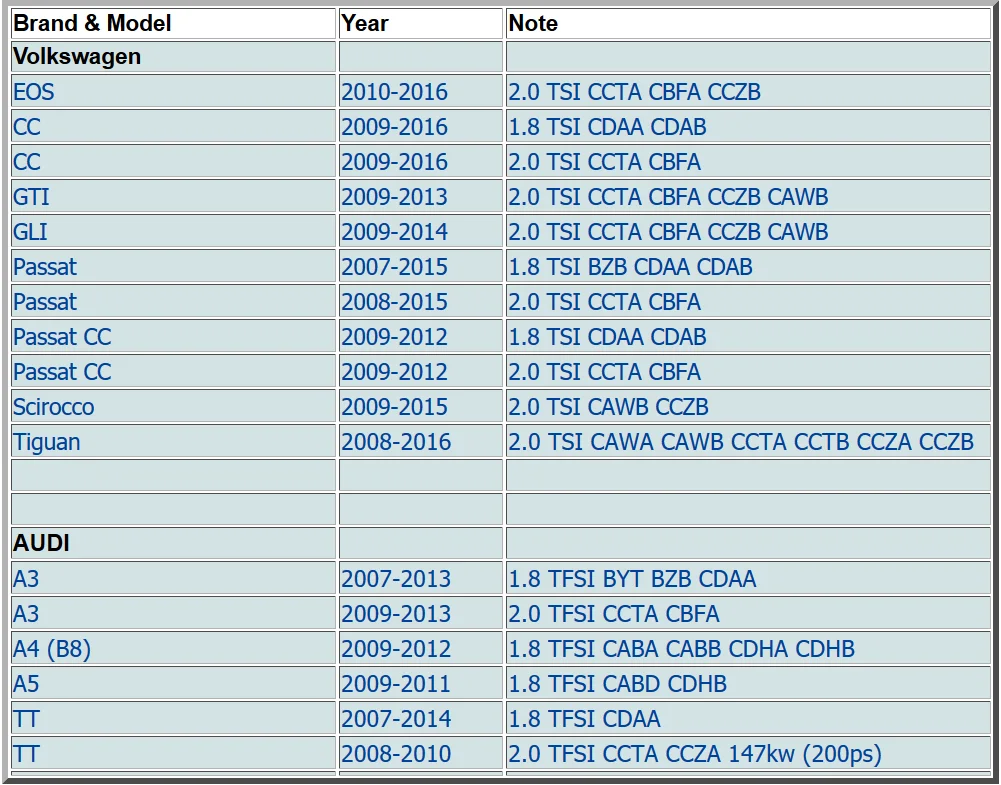Image resolution: width=1001 pixels, height=785 pixels.
Task: Select the year "2009-2012" in the A4 (B8) row
Action: [x=396, y=650]
